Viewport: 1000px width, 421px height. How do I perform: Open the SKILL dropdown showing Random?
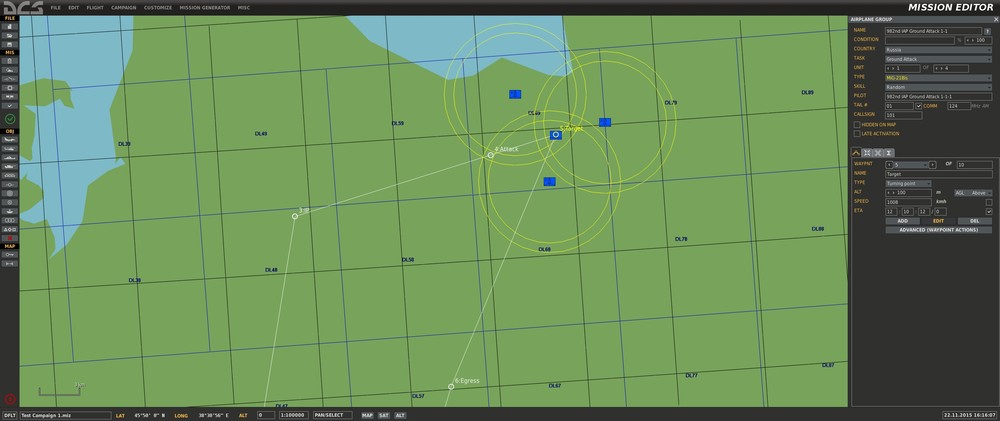(938, 87)
